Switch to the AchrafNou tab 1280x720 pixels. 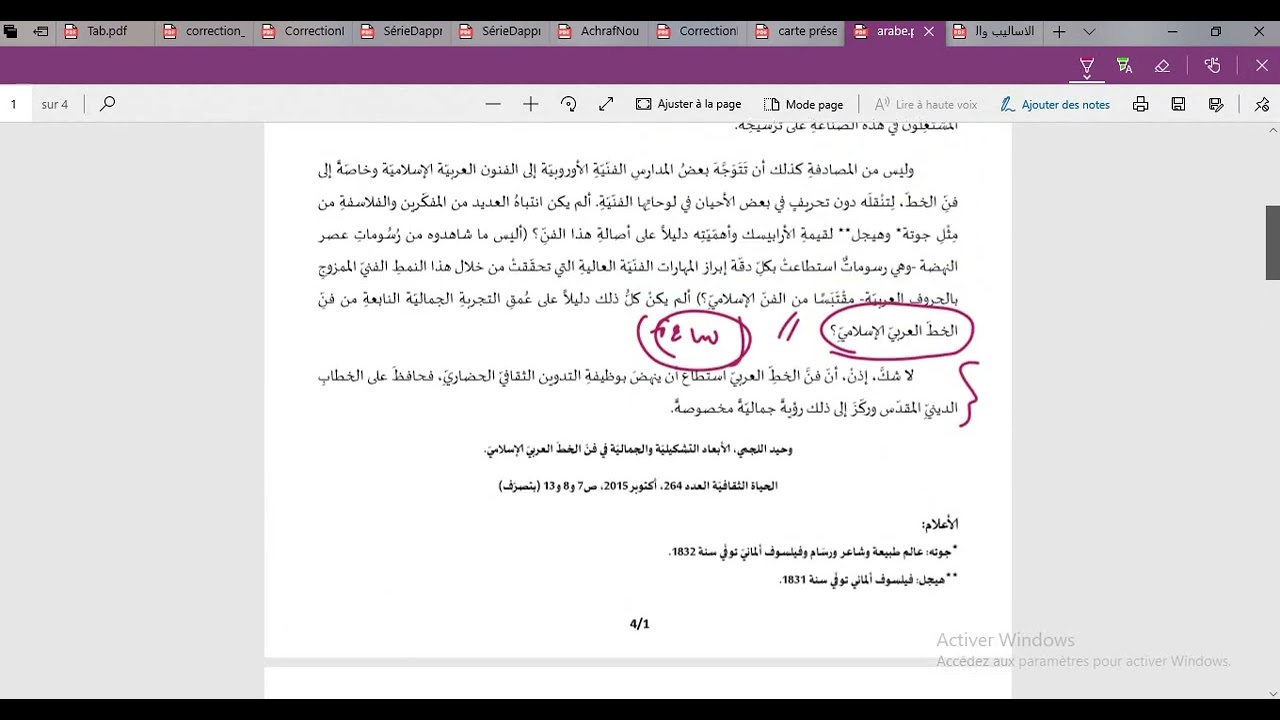[x=601, y=31]
